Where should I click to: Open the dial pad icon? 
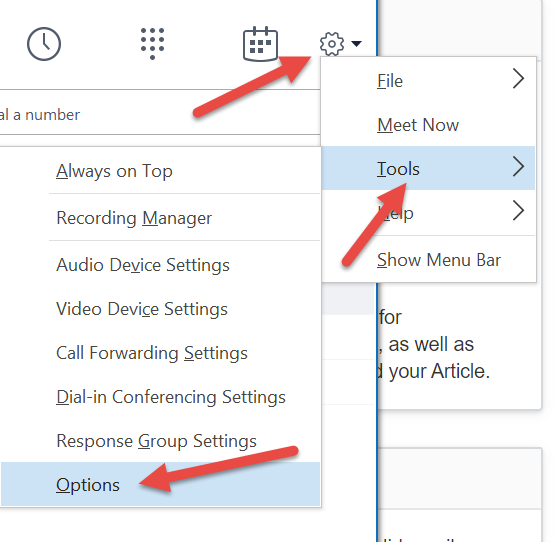[x=152, y=44]
